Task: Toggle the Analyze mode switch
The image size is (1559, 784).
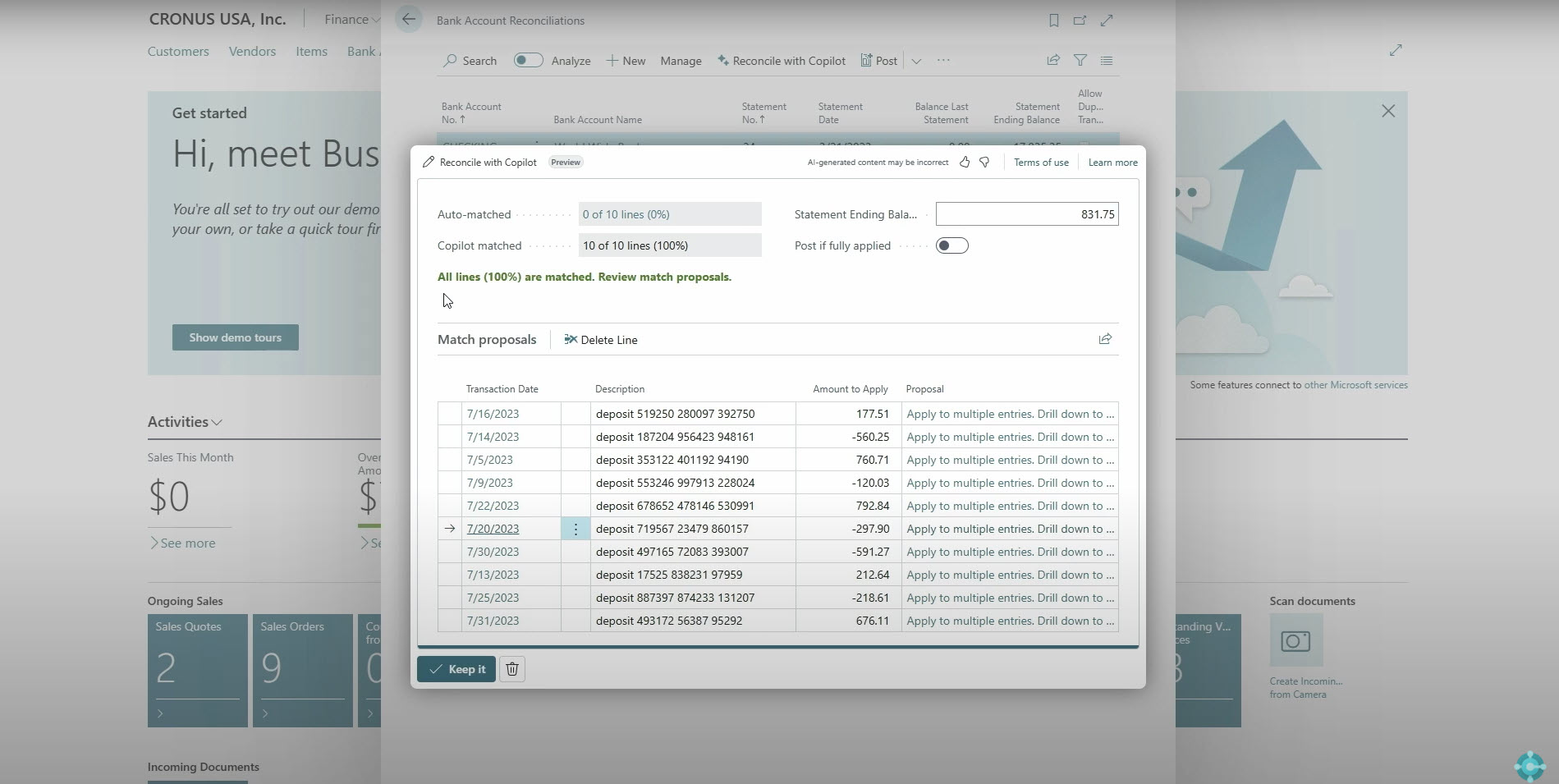Action: (528, 60)
